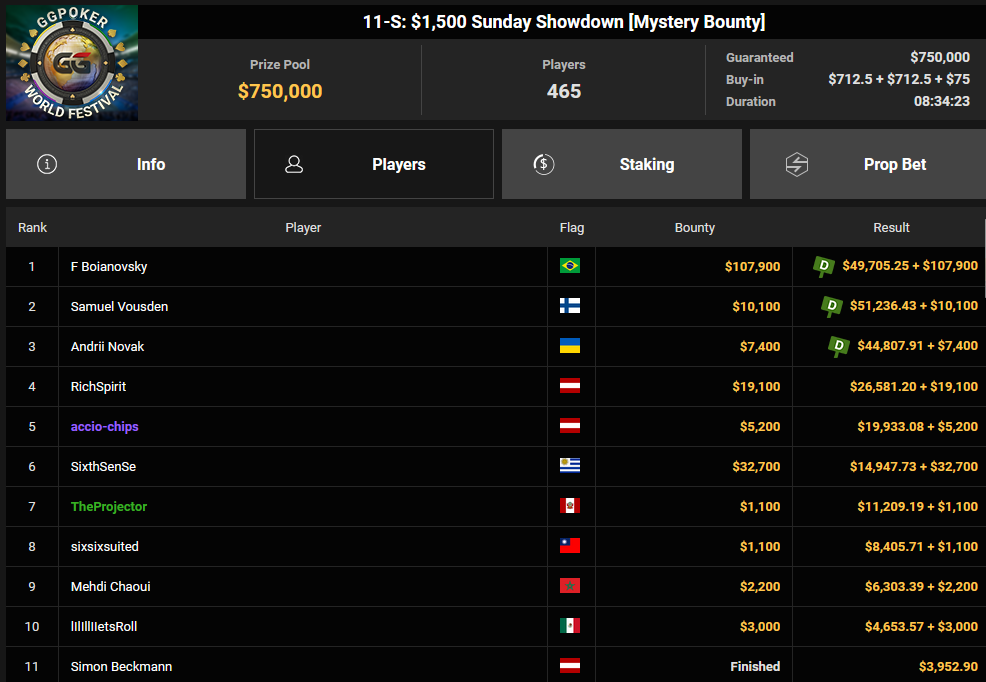Click the Taiwan flag for sixsixsuited
Image resolution: width=986 pixels, height=682 pixels.
pyautogui.click(x=570, y=546)
